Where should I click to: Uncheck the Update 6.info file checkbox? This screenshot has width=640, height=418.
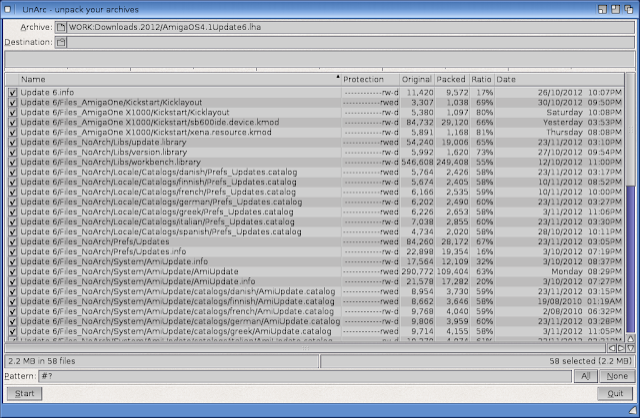pyautogui.click(x=13, y=92)
